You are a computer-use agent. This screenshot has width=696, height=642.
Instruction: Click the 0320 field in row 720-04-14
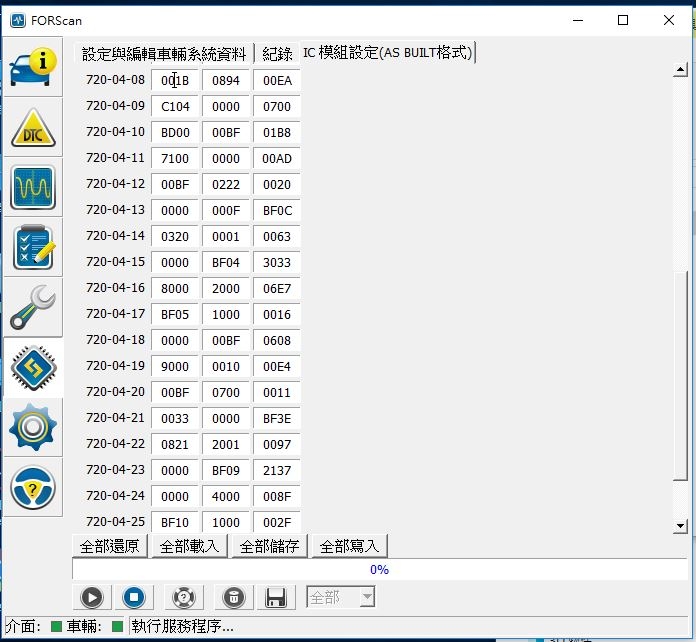[x=175, y=236]
